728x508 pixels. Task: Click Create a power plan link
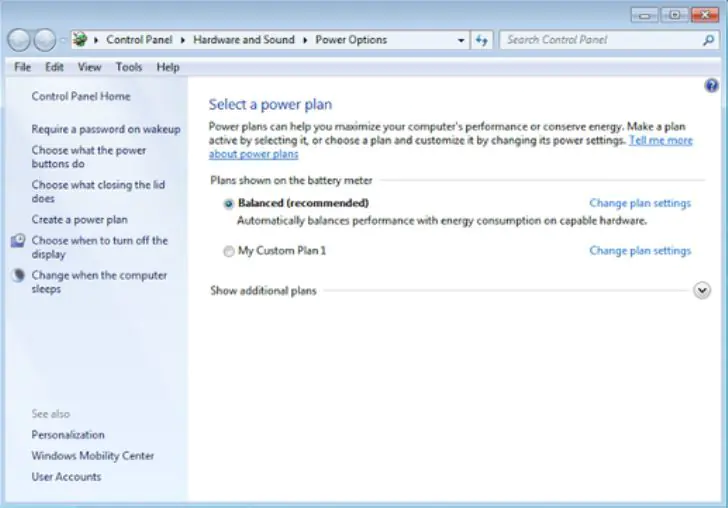(x=79, y=219)
